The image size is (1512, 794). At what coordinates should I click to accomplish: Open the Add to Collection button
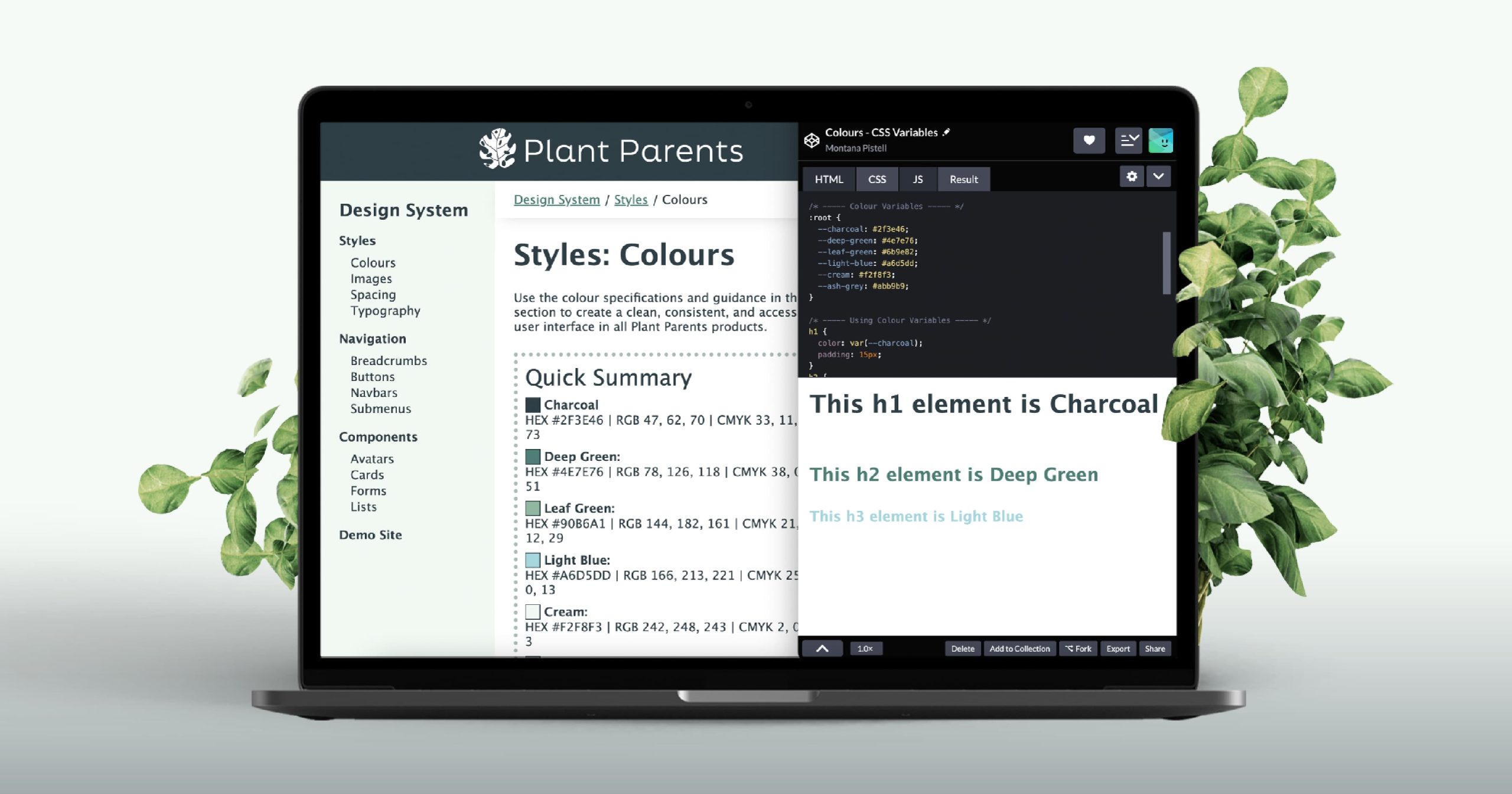coord(1019,648)
